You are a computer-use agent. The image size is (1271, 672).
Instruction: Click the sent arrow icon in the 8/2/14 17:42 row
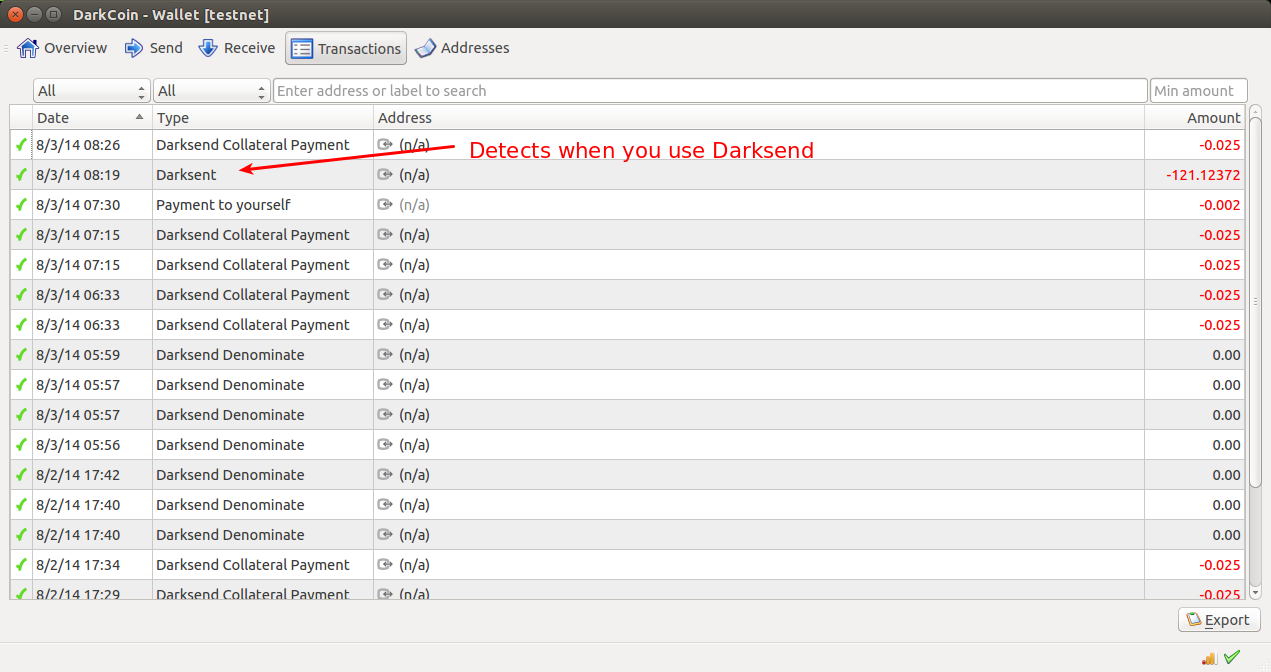coord(385,475)
